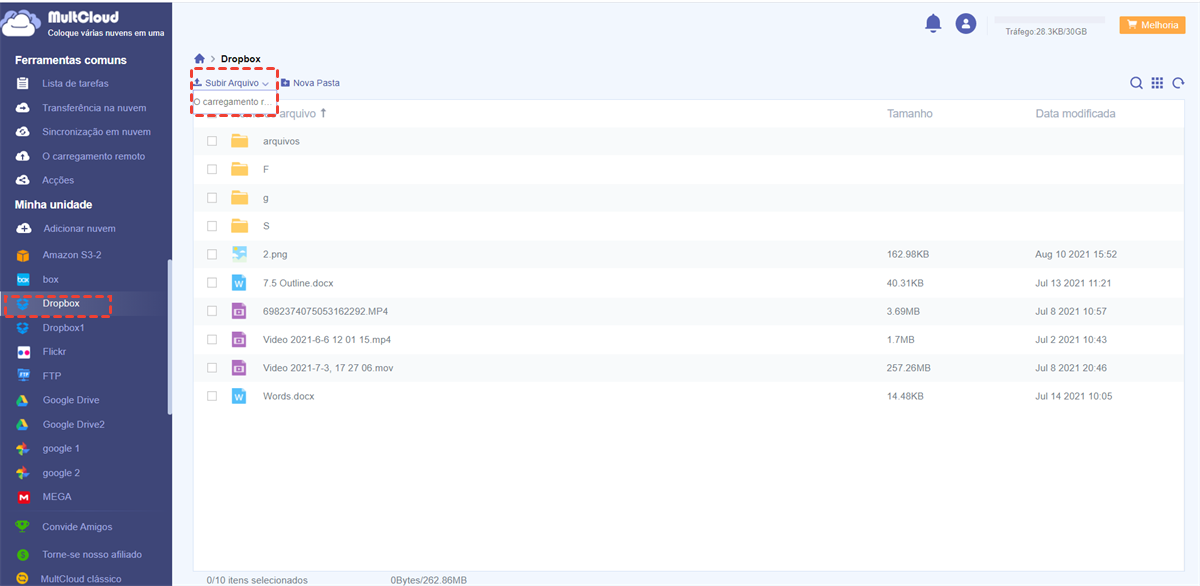Click the google 1 pinwheel icon
Screen dimensions: 1200x586
pyautogui.click(x=23, y=449)
